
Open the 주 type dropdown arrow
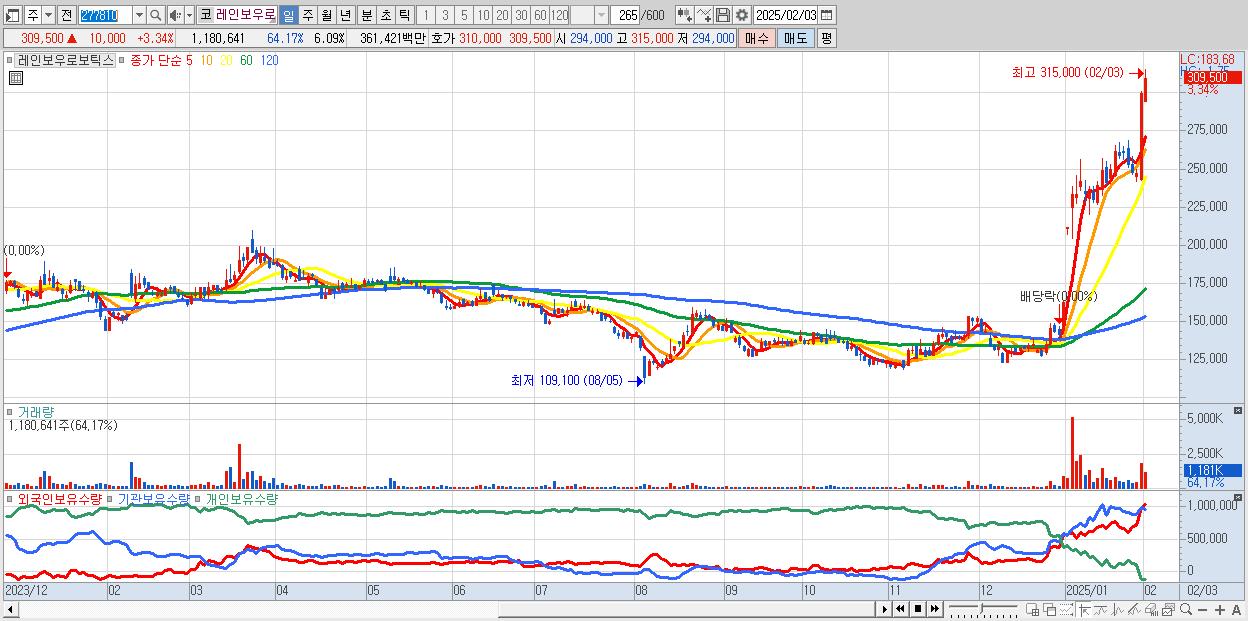point(49,15)
